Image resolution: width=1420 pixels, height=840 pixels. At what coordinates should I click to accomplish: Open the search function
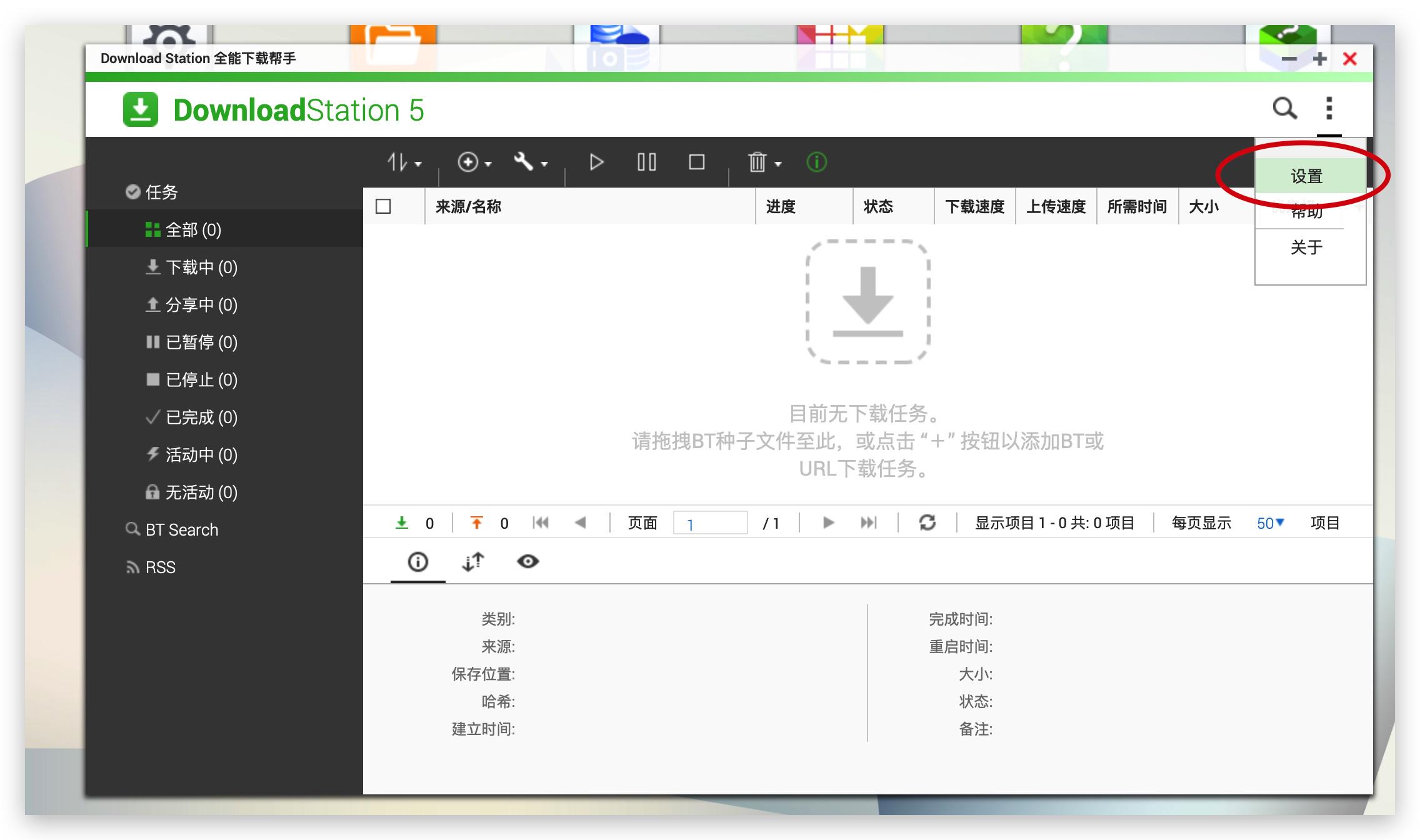click(1284, 109)
